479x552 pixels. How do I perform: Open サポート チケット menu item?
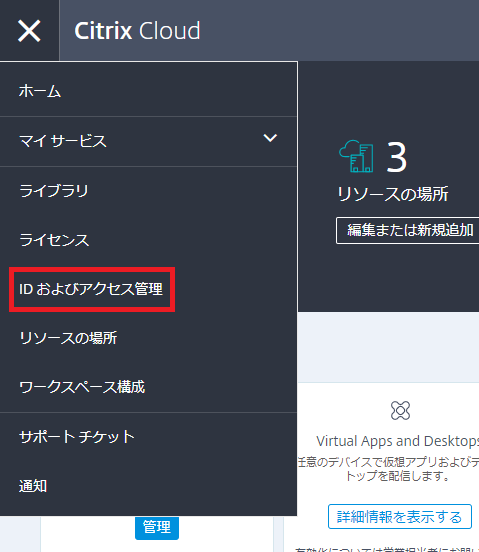[149, 437]
